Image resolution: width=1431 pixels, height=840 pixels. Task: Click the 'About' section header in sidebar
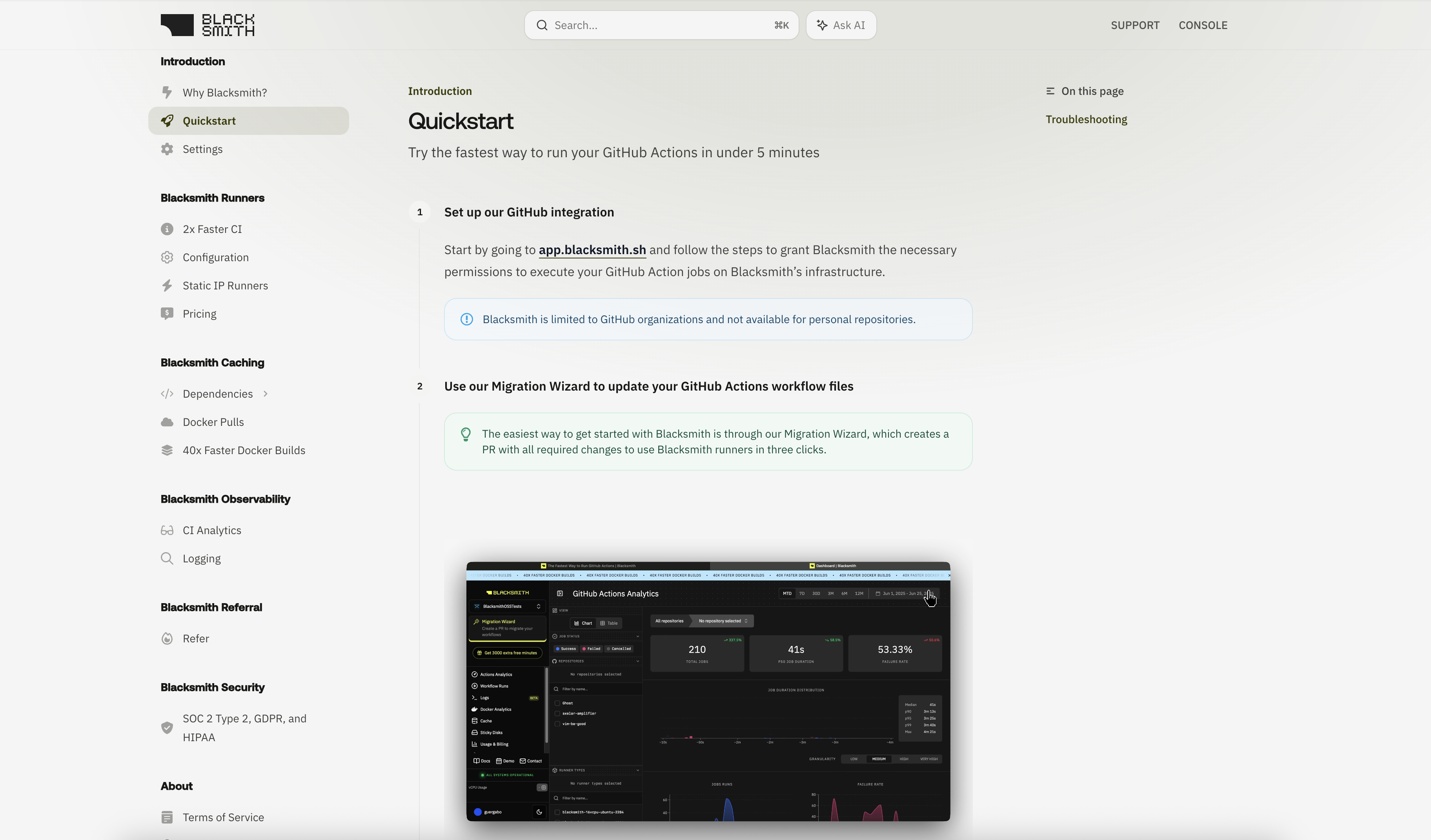[x=177, y=786]
